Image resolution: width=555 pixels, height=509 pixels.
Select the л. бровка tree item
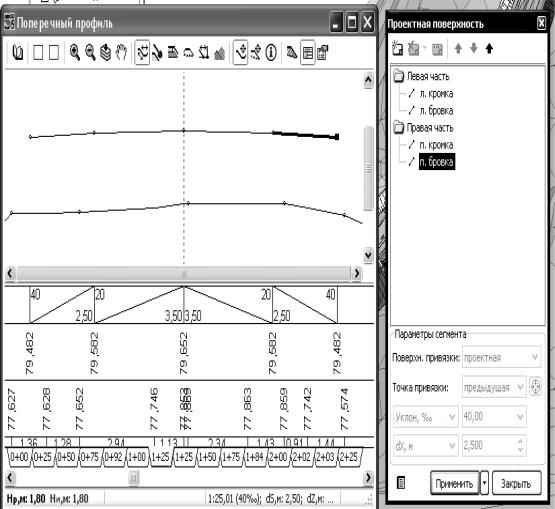436,110
